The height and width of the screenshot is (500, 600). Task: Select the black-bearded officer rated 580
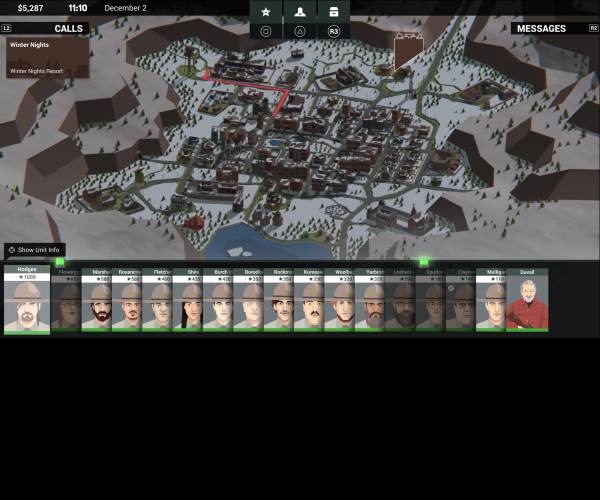pos(96,300)
